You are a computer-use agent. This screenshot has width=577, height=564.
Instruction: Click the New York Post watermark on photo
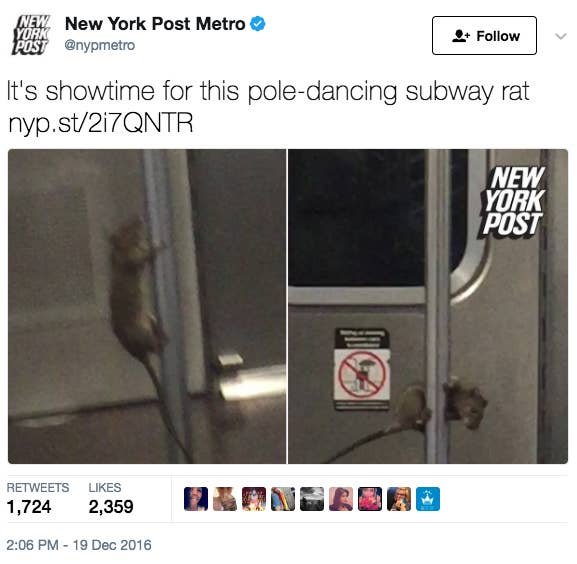[513, 201]
